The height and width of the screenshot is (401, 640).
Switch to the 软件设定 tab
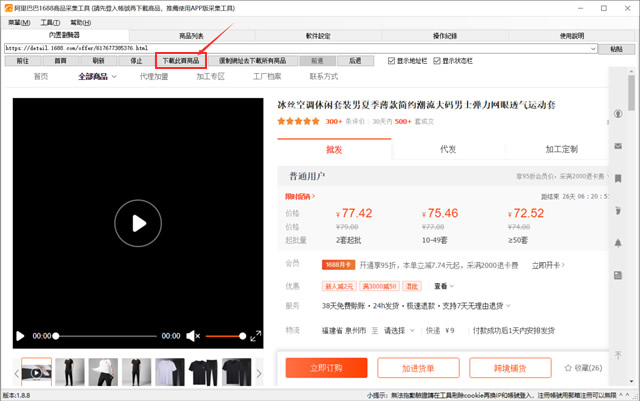tap(319, 35)
